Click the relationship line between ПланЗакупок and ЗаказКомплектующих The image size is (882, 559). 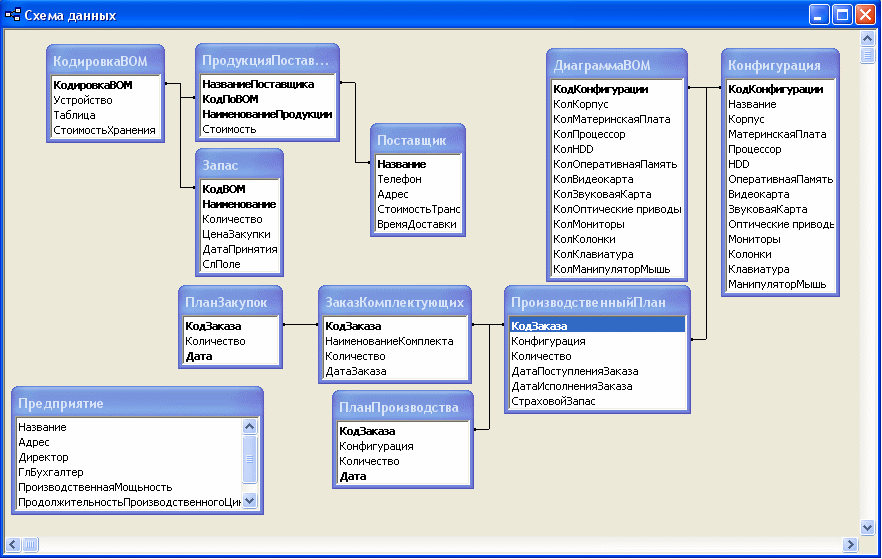click(x=300, y=324)
